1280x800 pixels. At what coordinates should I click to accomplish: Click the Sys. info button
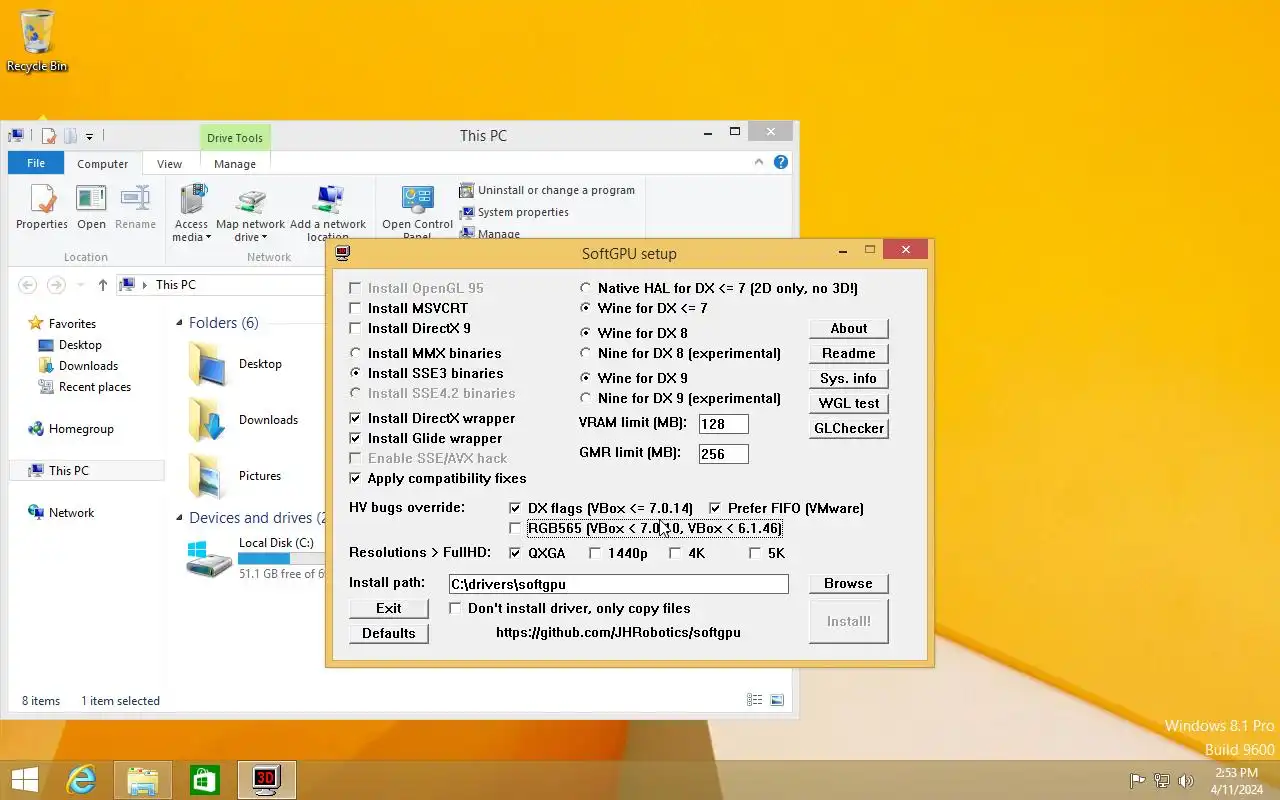[x=848, y=378]
